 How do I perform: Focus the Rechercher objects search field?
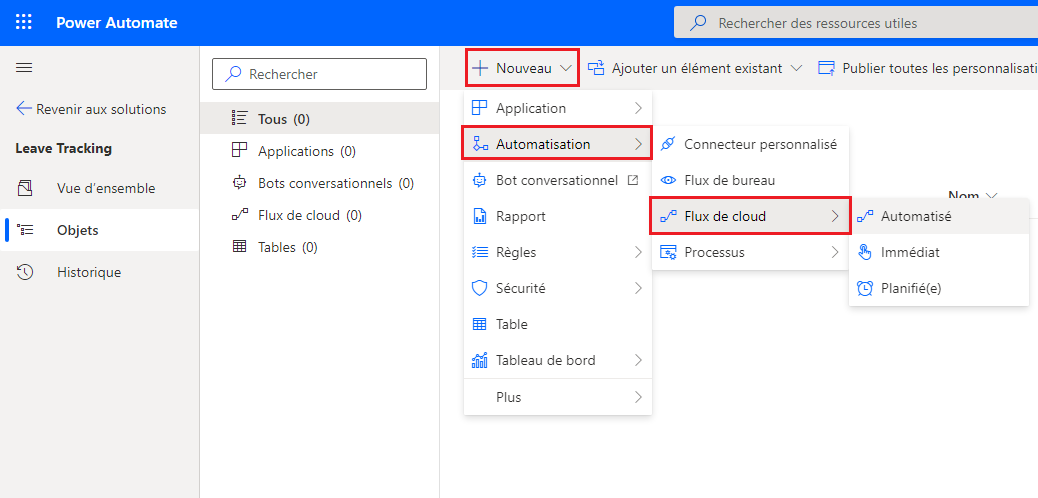coord(320,74)
